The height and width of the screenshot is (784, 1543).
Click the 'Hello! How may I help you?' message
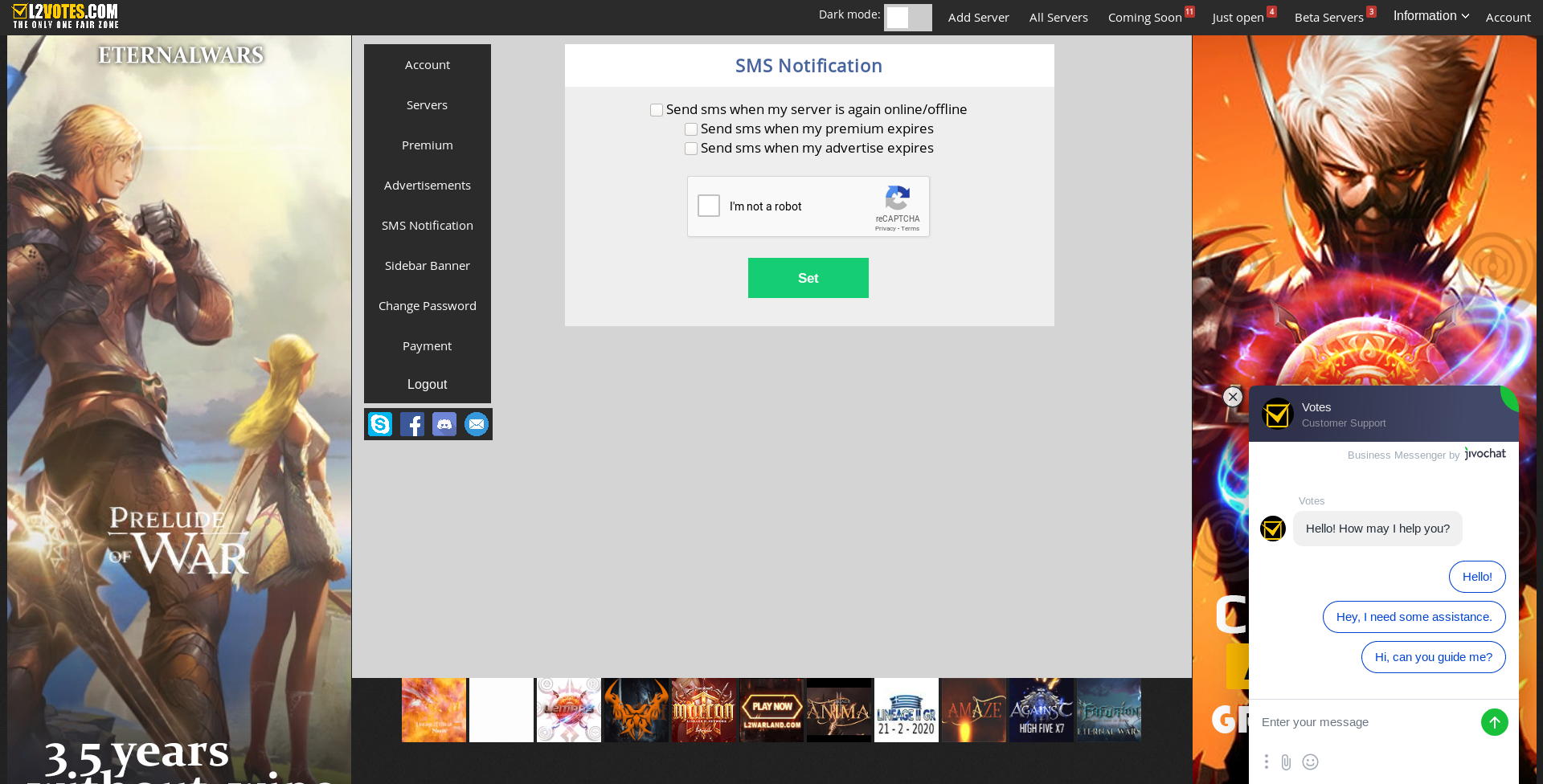[1377, 529]
